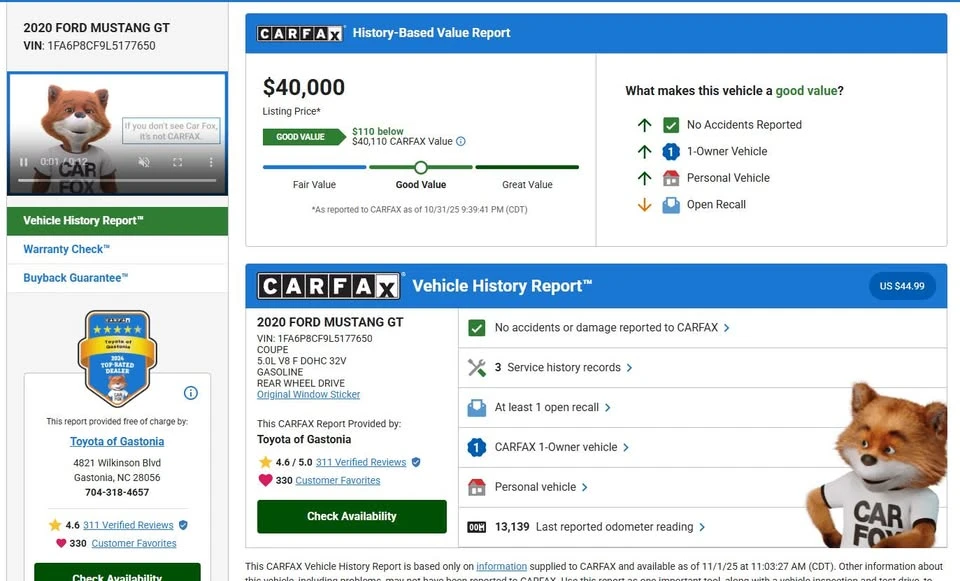The image size is (960, 581).
Task: Open video more options menu
Action: (x=211, y=162)
